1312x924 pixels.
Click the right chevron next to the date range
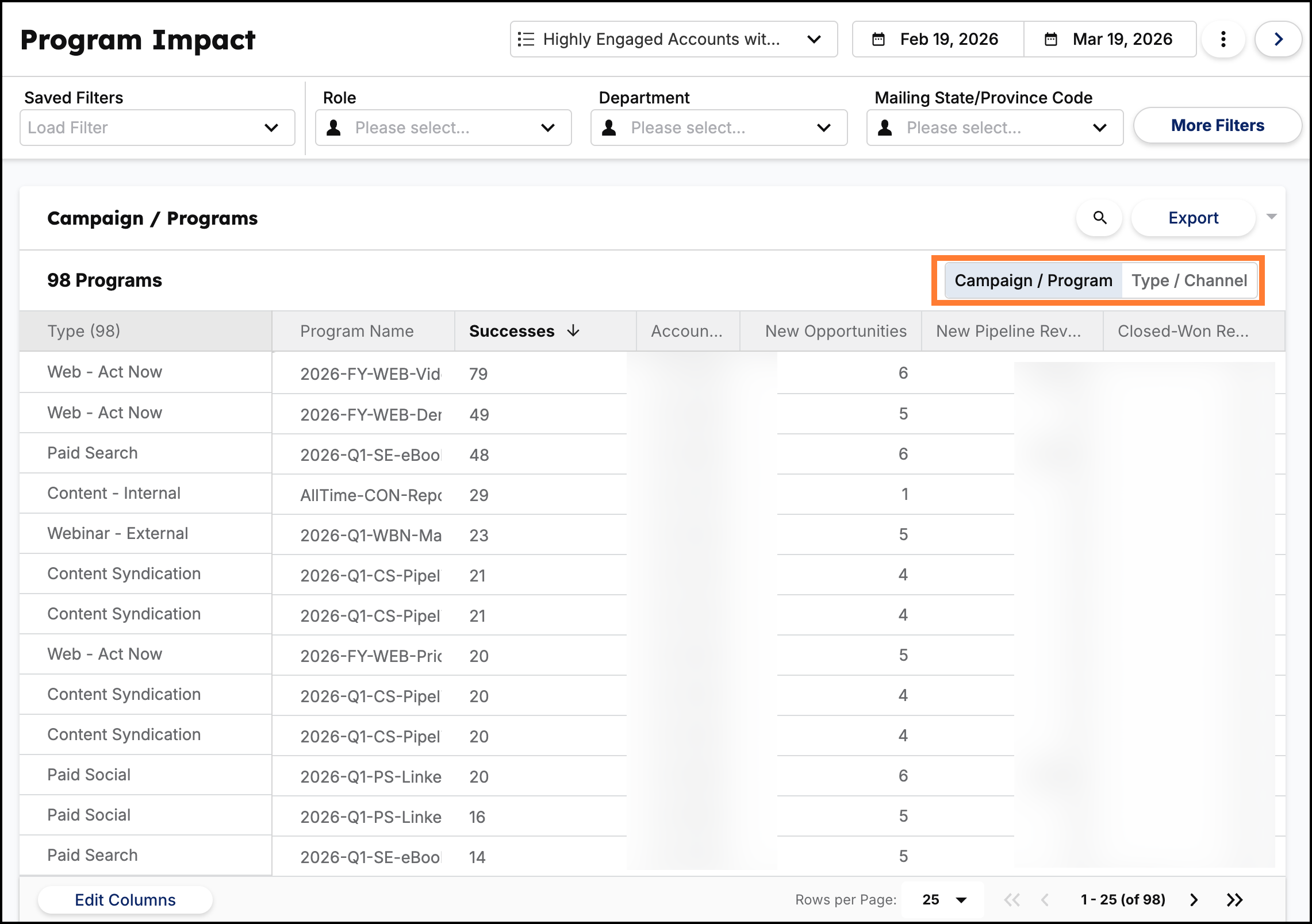pos(1278,39)
